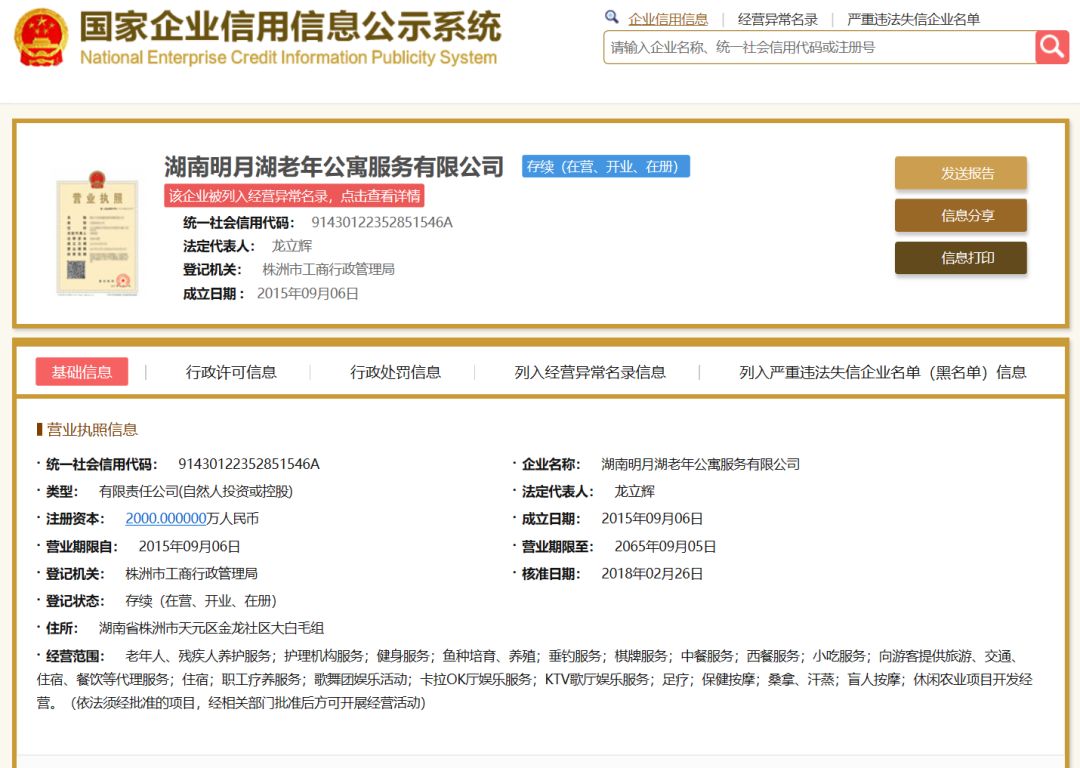Open the 列入严重违法失信企业名单(黑名单)信息 tab
The height and width of the screenshot is (768, 1080).
882,372
